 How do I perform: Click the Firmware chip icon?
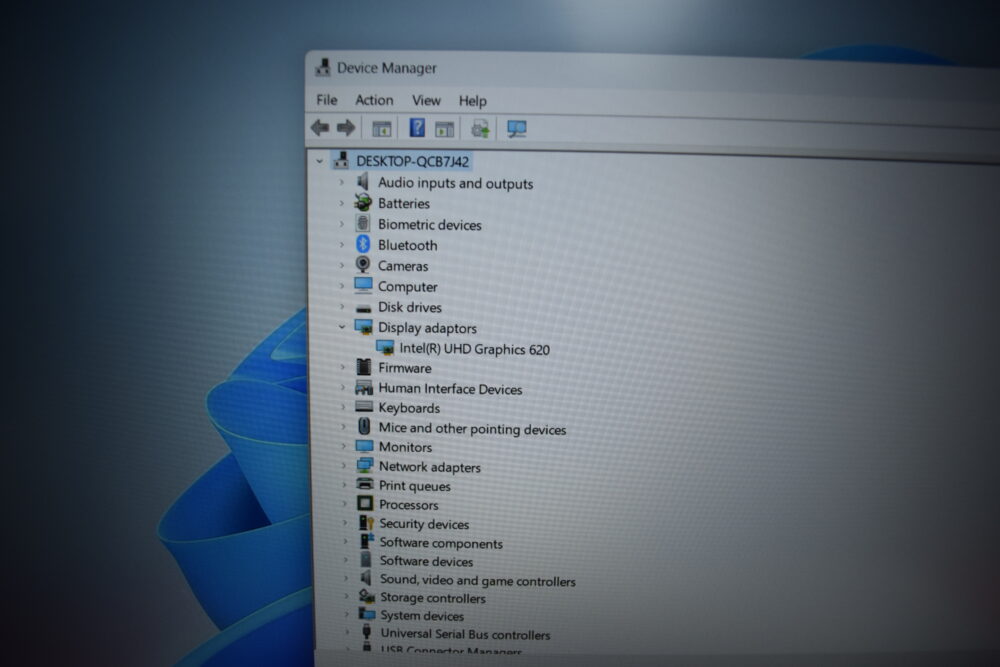[x=364, y=367]
